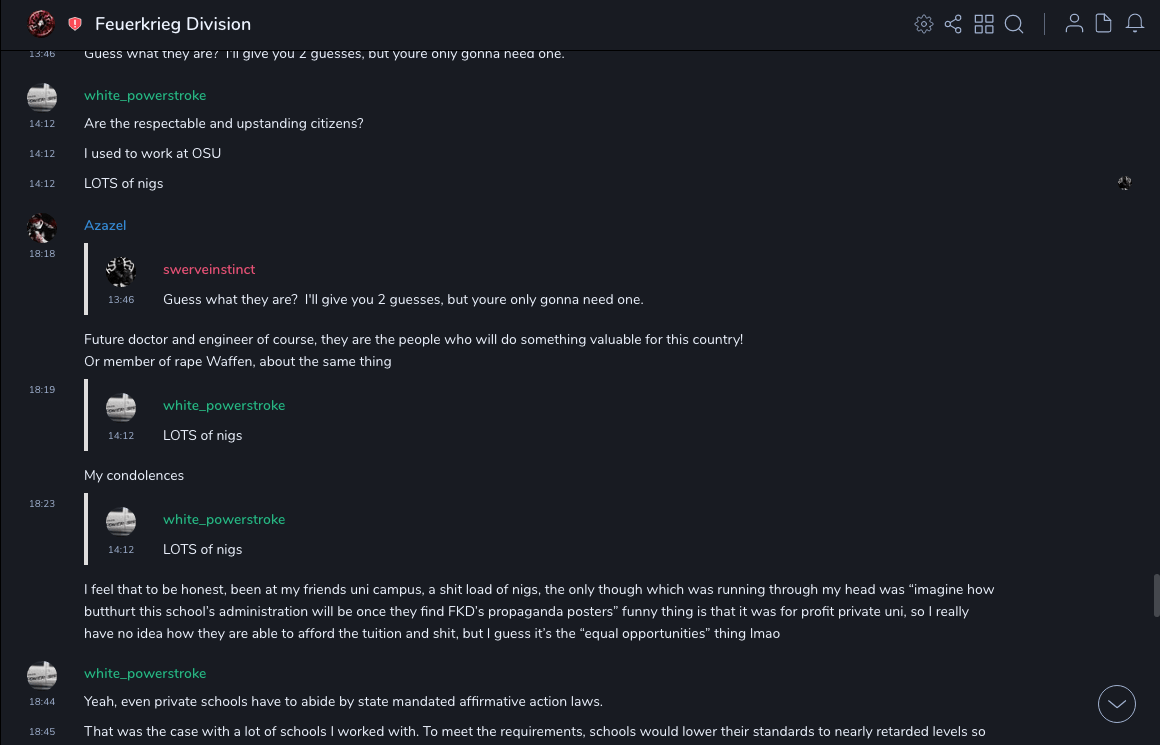Open the quoted swerveinstinct 13:46 message

click(x=403, y=300)
